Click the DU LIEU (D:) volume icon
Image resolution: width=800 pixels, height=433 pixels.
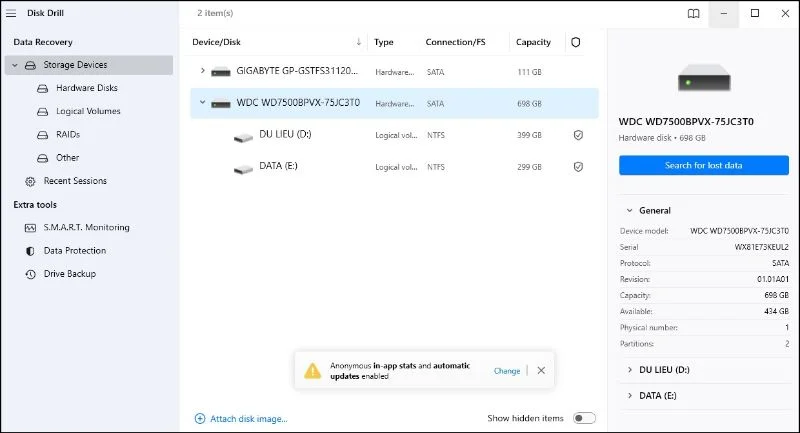point(243,137)
